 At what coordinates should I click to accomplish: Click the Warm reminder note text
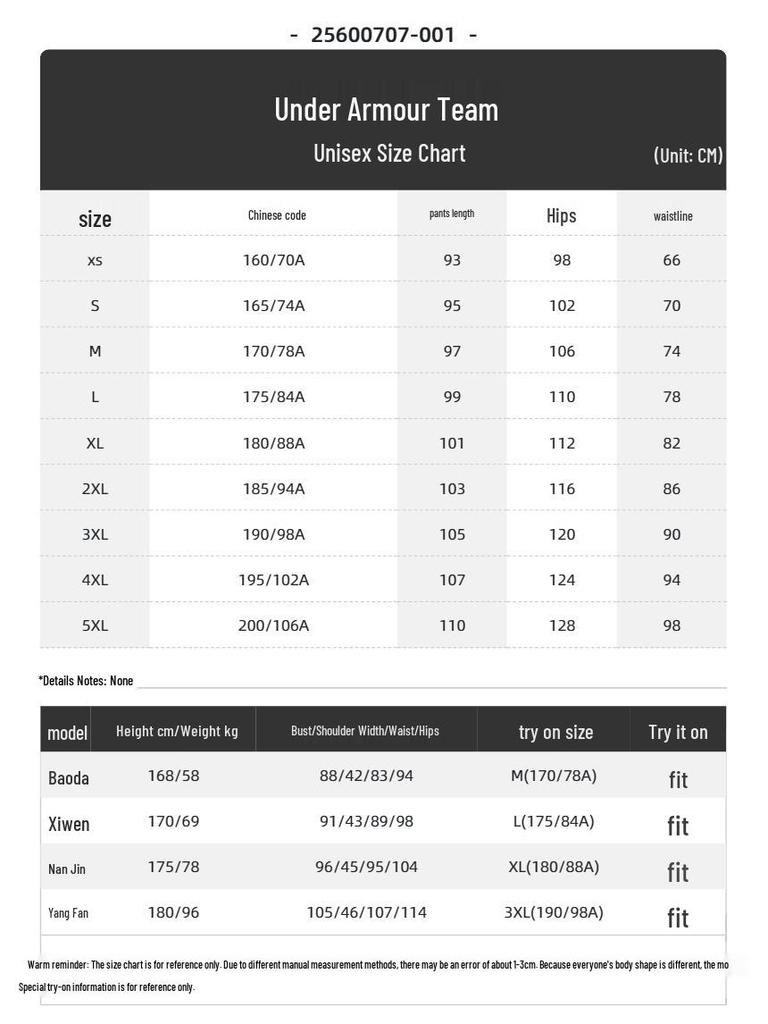377,965
